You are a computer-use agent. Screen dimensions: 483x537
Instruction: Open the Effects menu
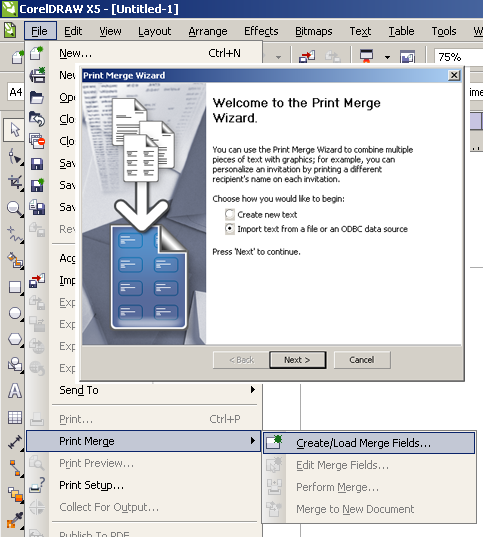pyautogui.click(x=261, y=31)
